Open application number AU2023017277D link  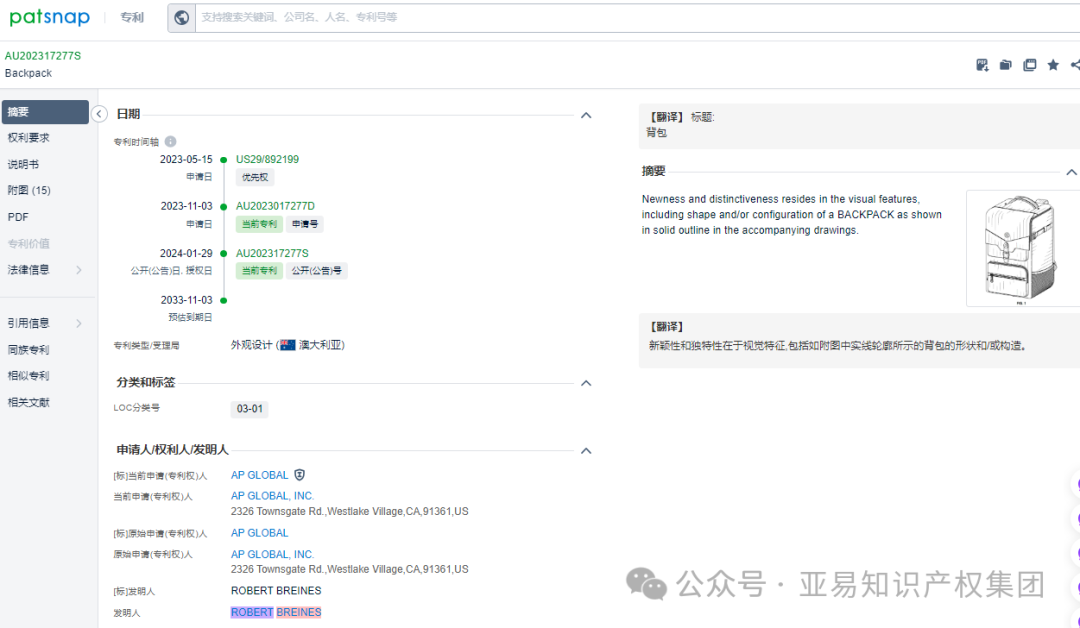point(275,206)
